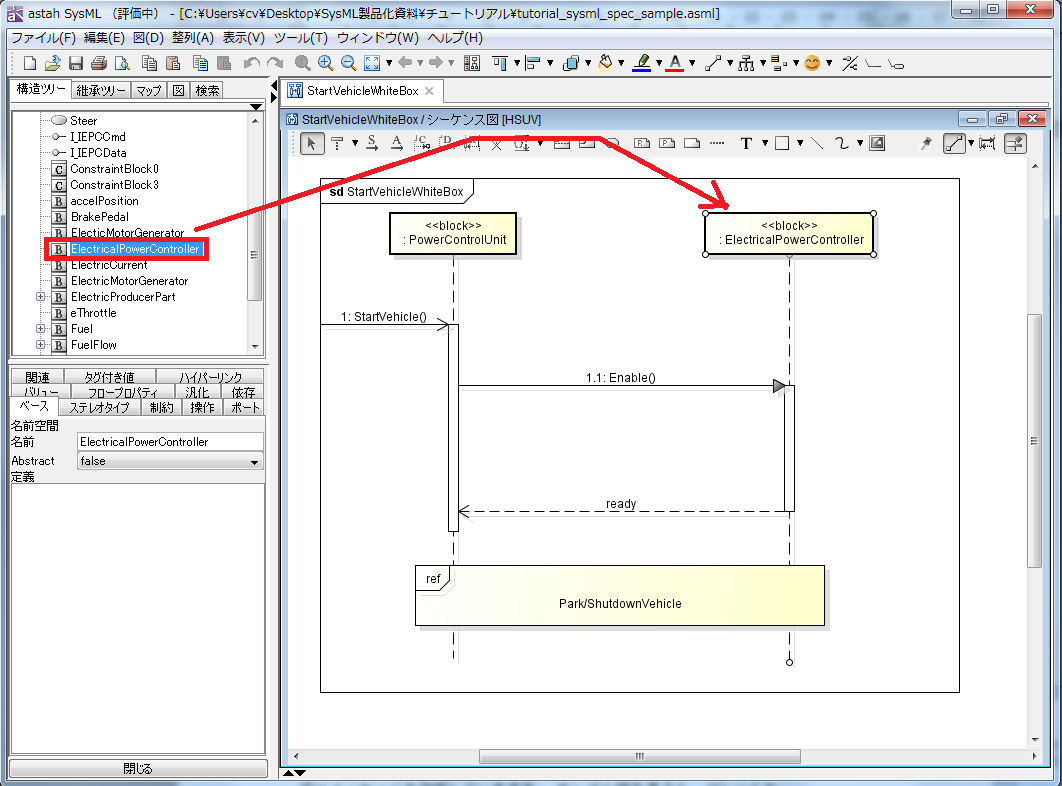
Task: Click the smiley face icon in toolbar
Action: (811, 63)
